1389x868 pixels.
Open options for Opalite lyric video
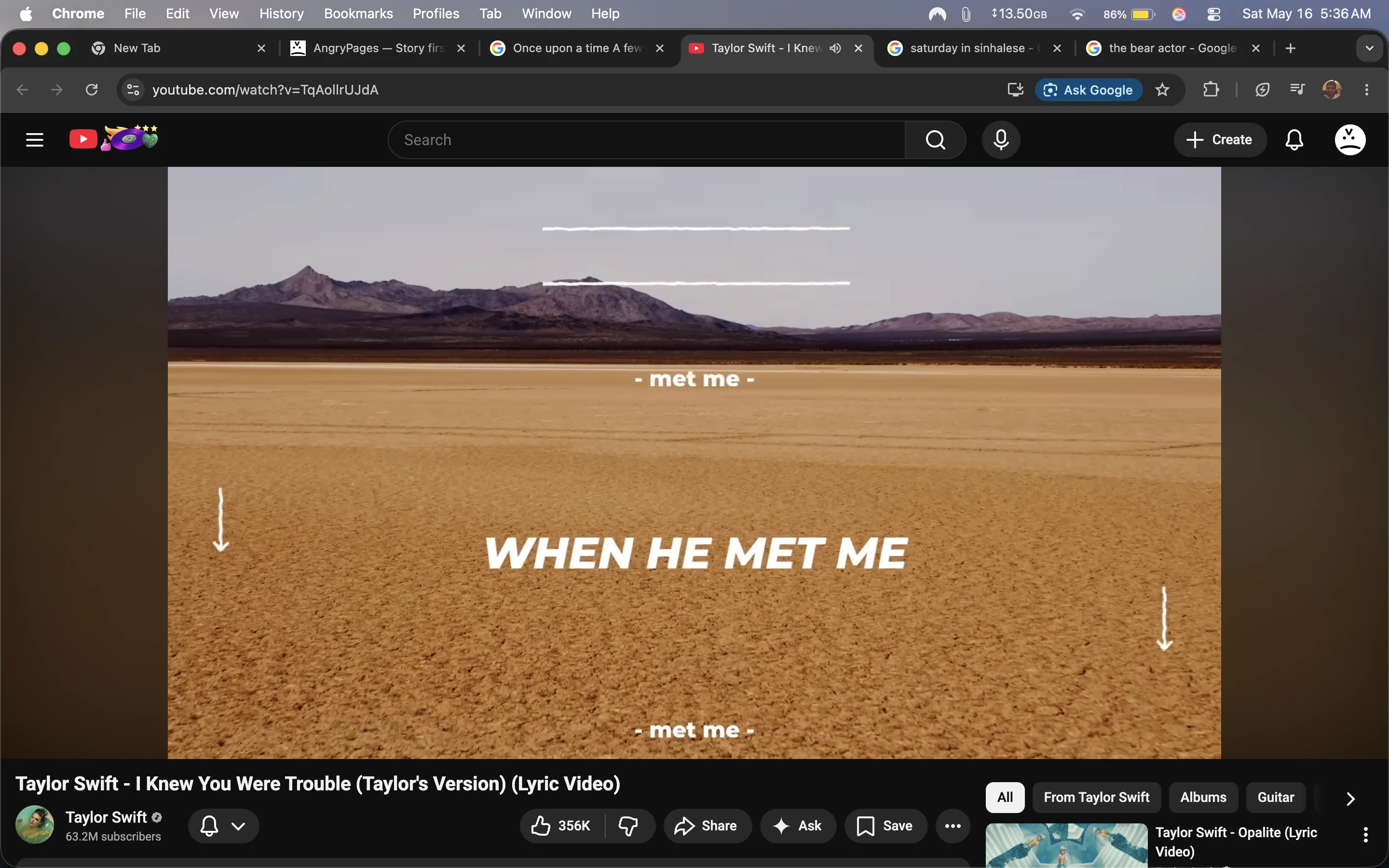(x=1365, y=835)
